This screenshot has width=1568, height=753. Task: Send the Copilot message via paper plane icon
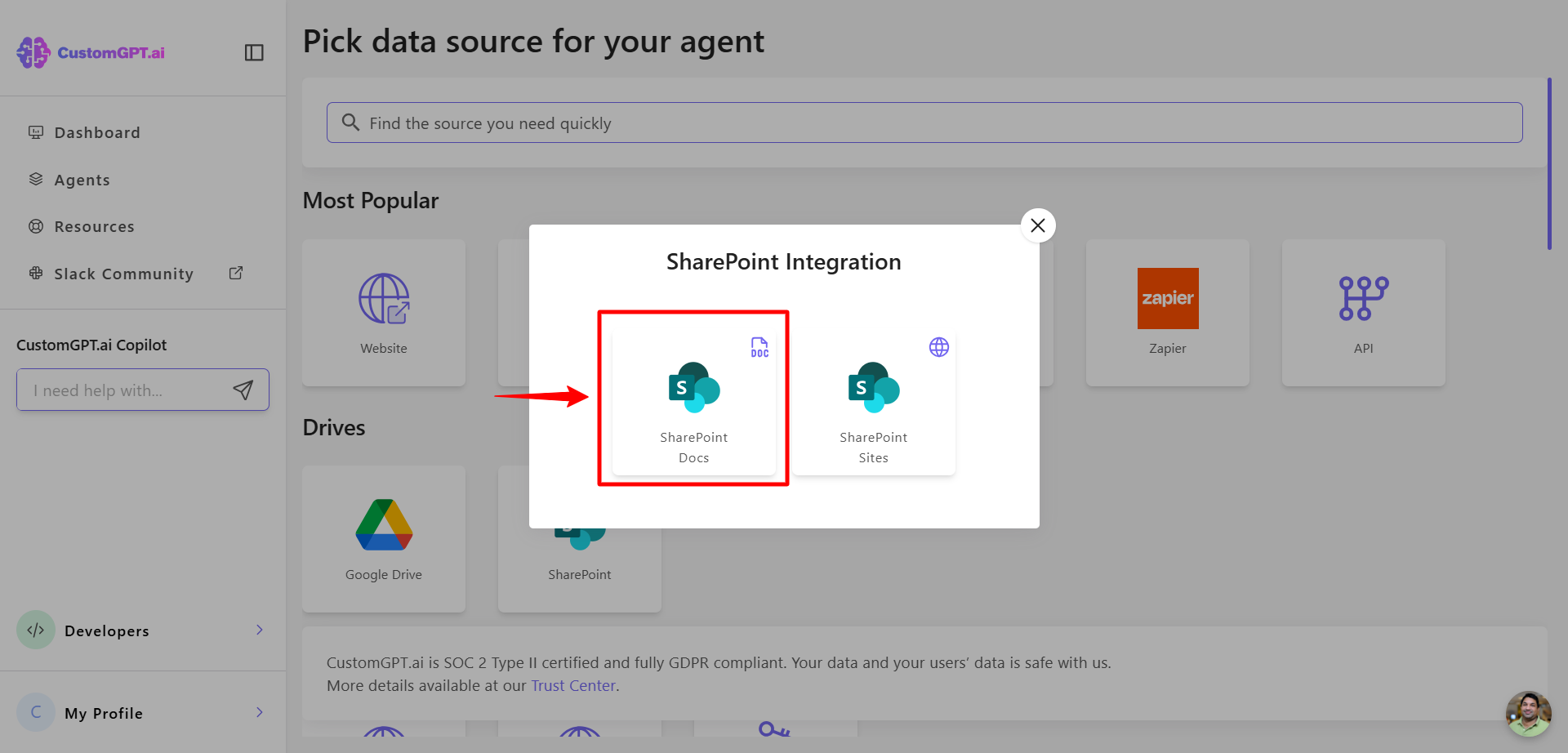point(243,390)
